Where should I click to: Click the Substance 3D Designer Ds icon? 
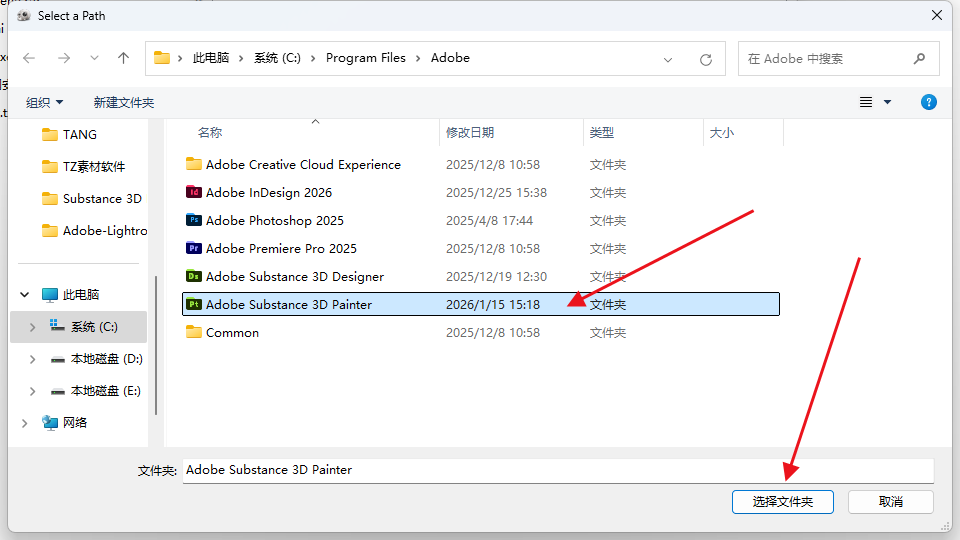point(193,276)
